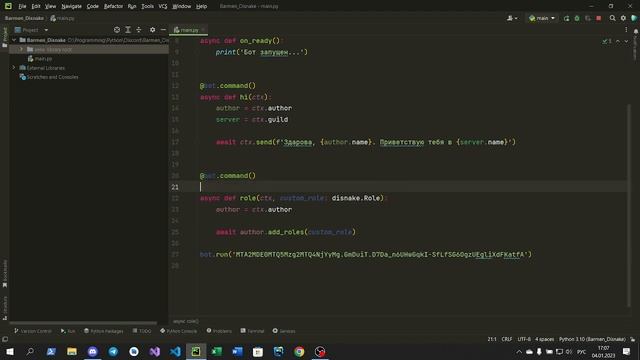640x360 pixels.
Task: Open the Edit menu
Action: [x=36, y=6]
